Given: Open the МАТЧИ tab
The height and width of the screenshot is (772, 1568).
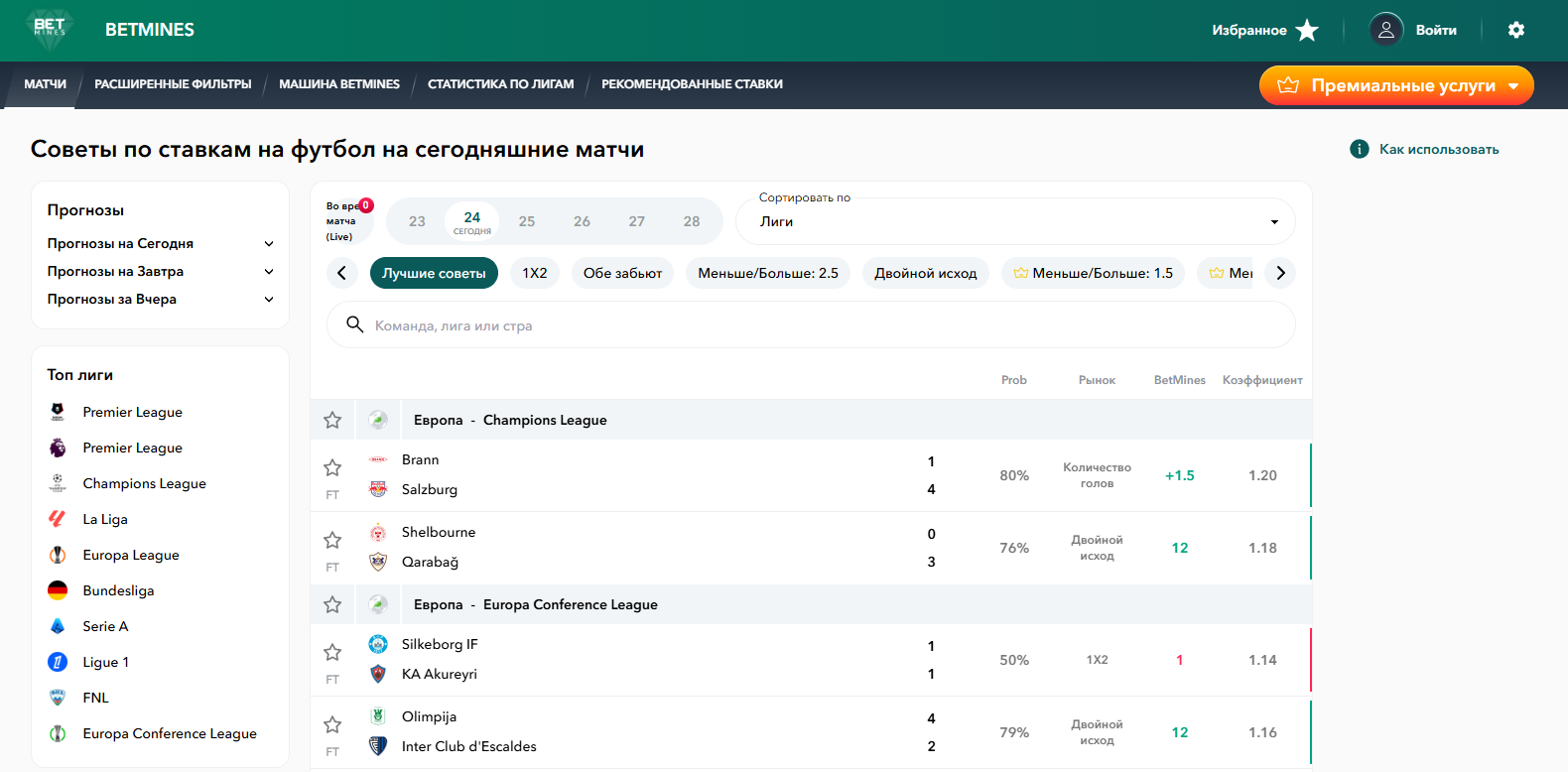Looking at the screenshot, I should click(x=46, y=84).
